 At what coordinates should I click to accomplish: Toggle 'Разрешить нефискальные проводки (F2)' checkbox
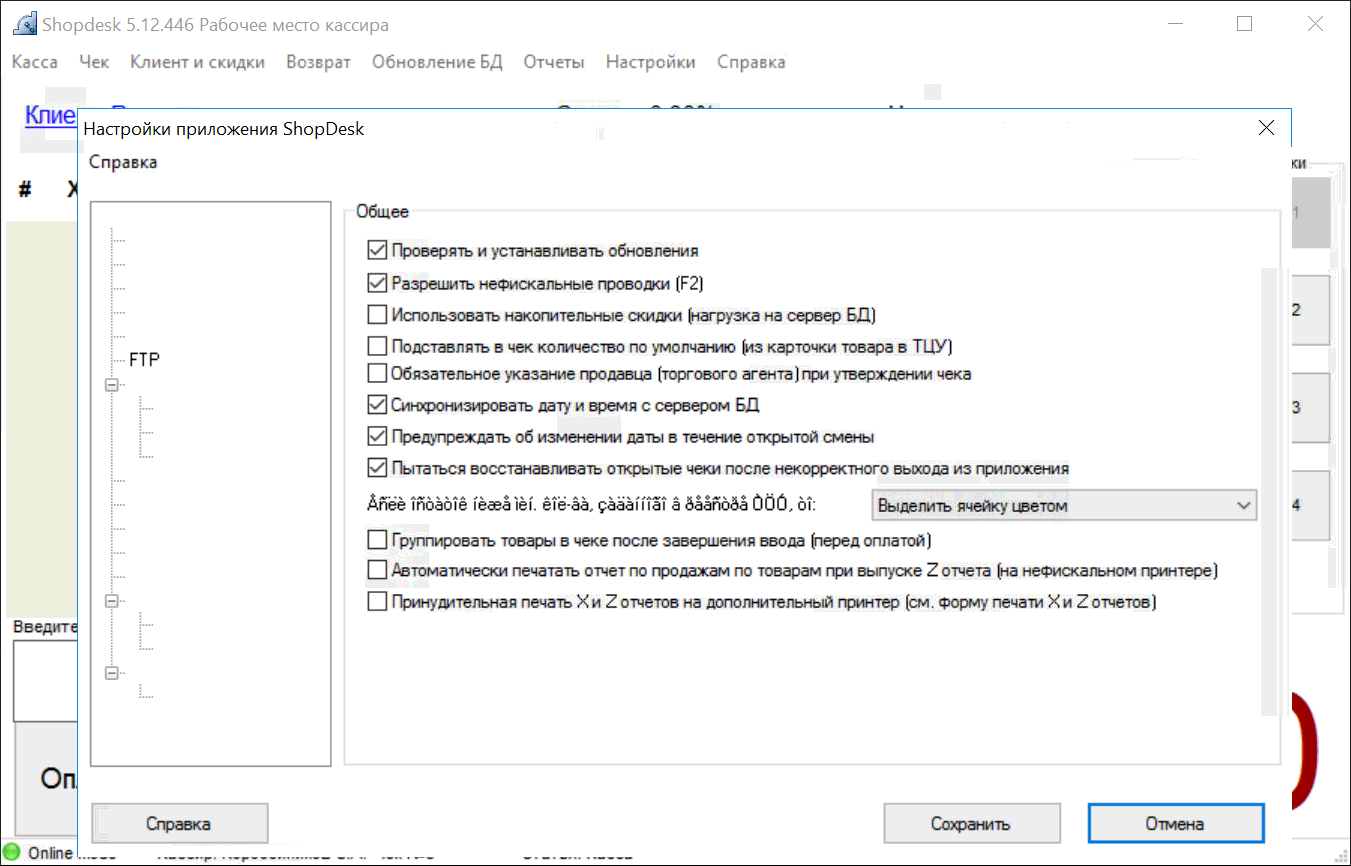coord(377,283)
